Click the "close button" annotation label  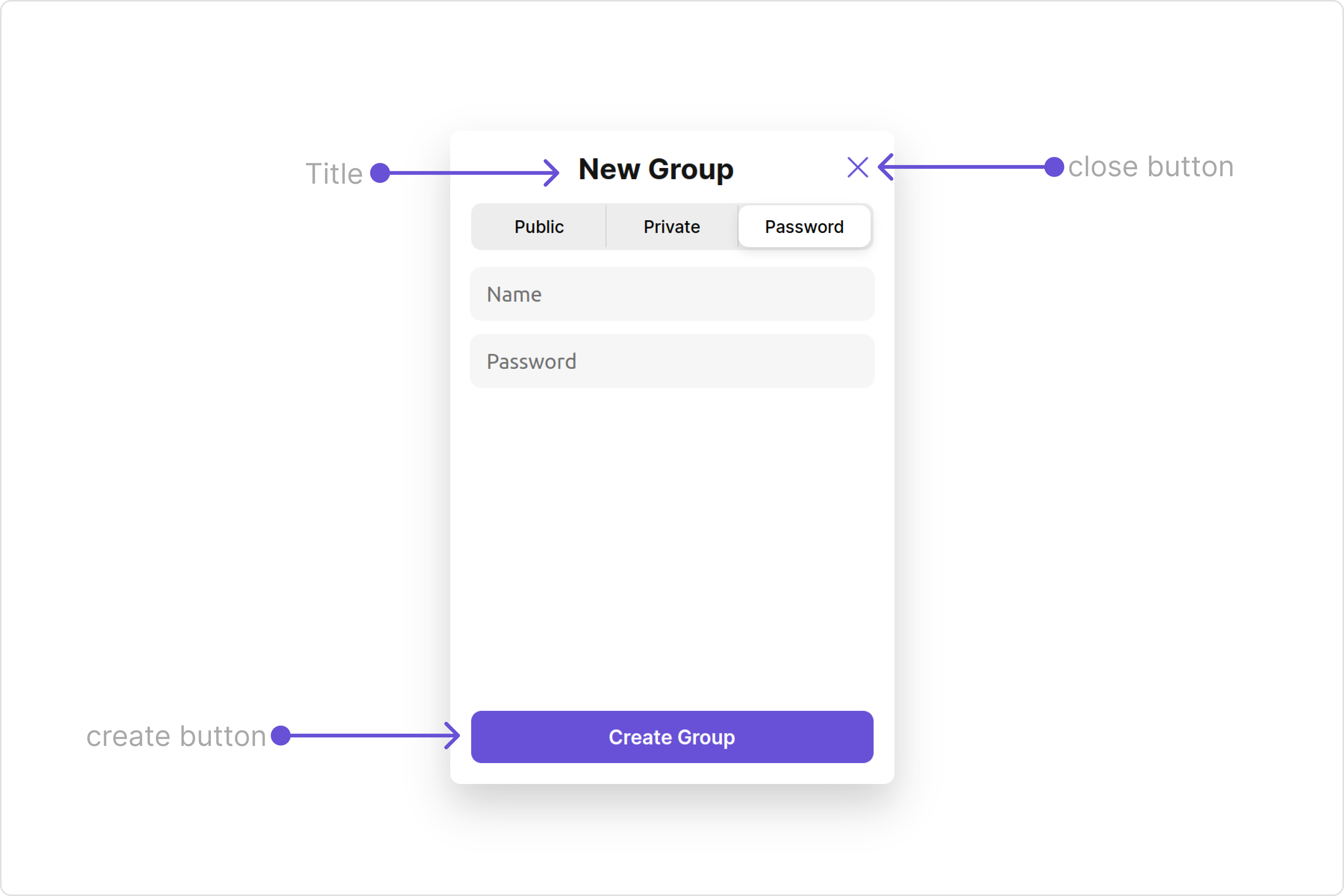pos(1151,167)
